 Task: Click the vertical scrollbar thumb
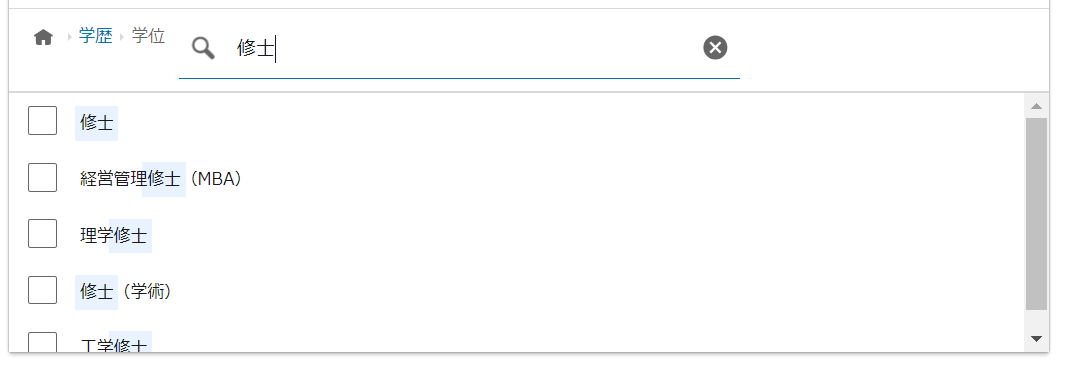point(1036,214)
